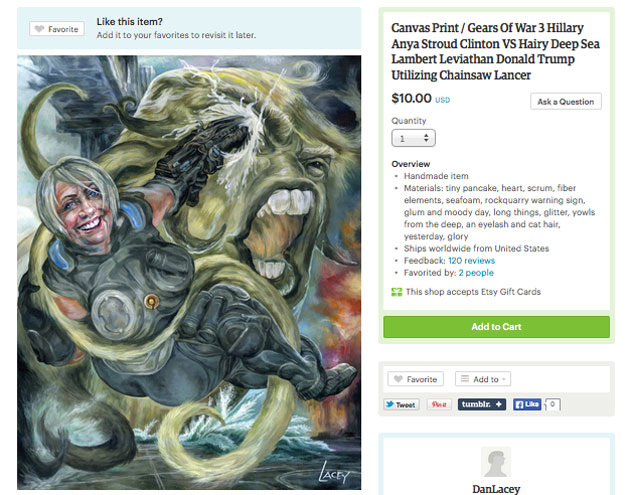This screenshot has height=495, width=630.
Task: Click the USD currency label
Action: [443, 100]
